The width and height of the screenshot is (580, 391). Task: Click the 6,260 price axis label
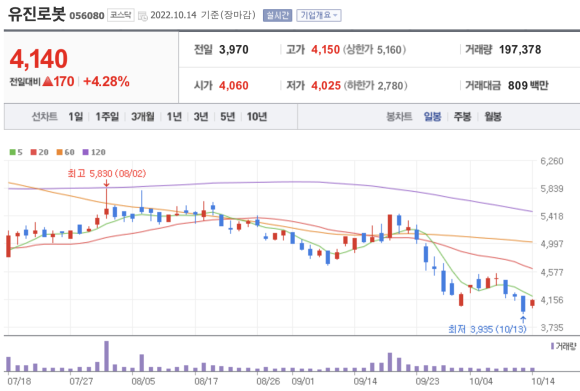click(552, 161)
